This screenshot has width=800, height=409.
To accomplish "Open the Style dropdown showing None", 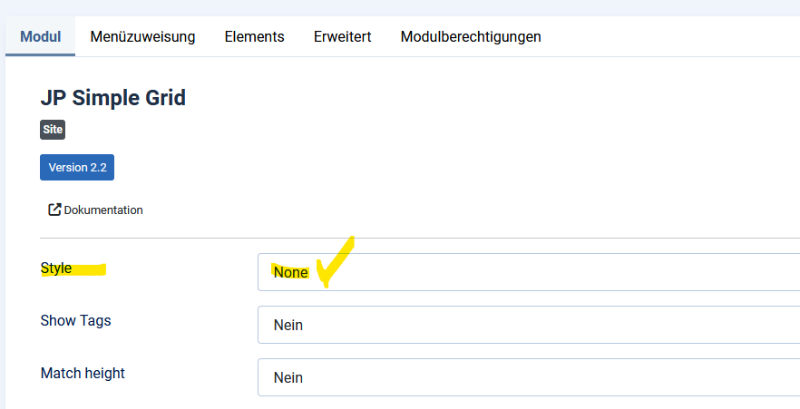I will pos(529,272).
